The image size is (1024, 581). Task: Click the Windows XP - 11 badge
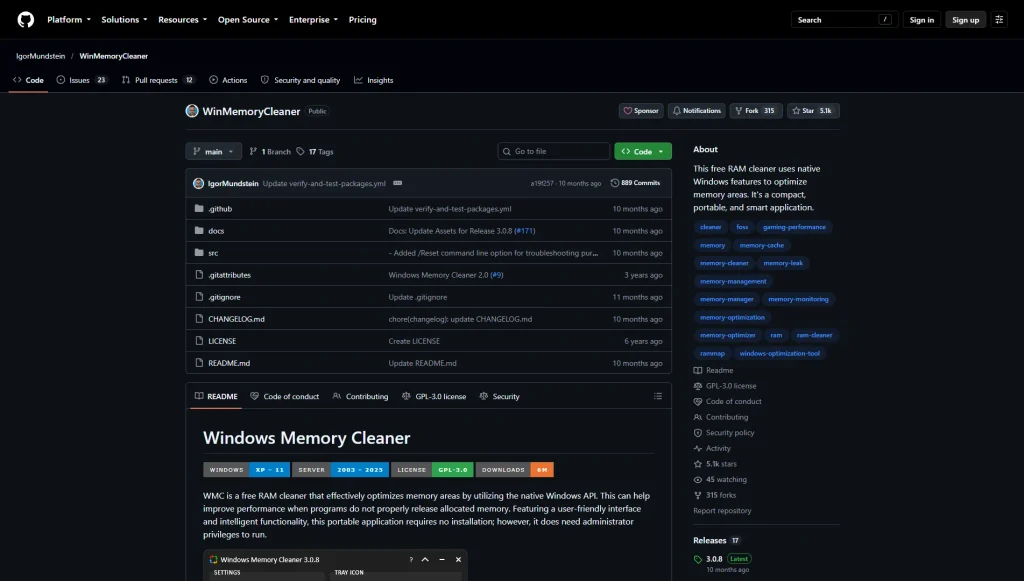click(x=247, y=470)
